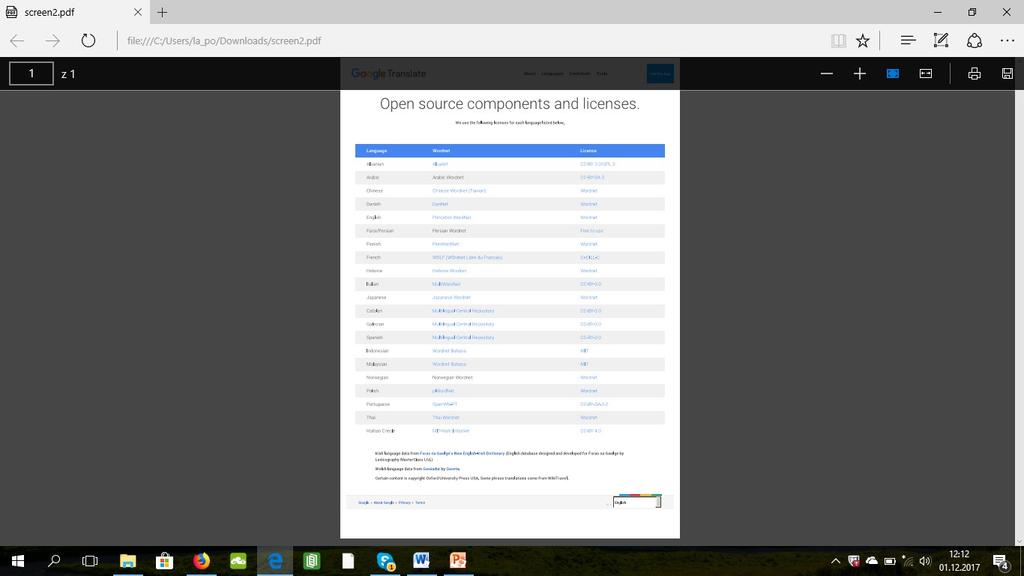Click the Norwegian Wordnet cell
This screenshot has height=576, width=1024.
452,377
